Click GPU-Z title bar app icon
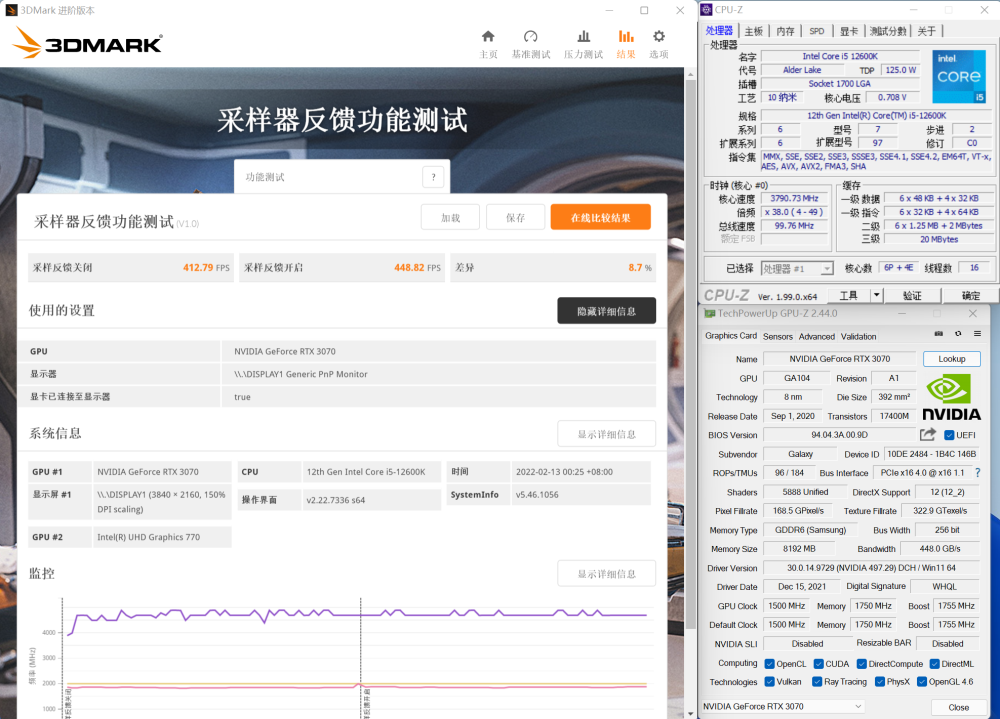 [709, 314]
